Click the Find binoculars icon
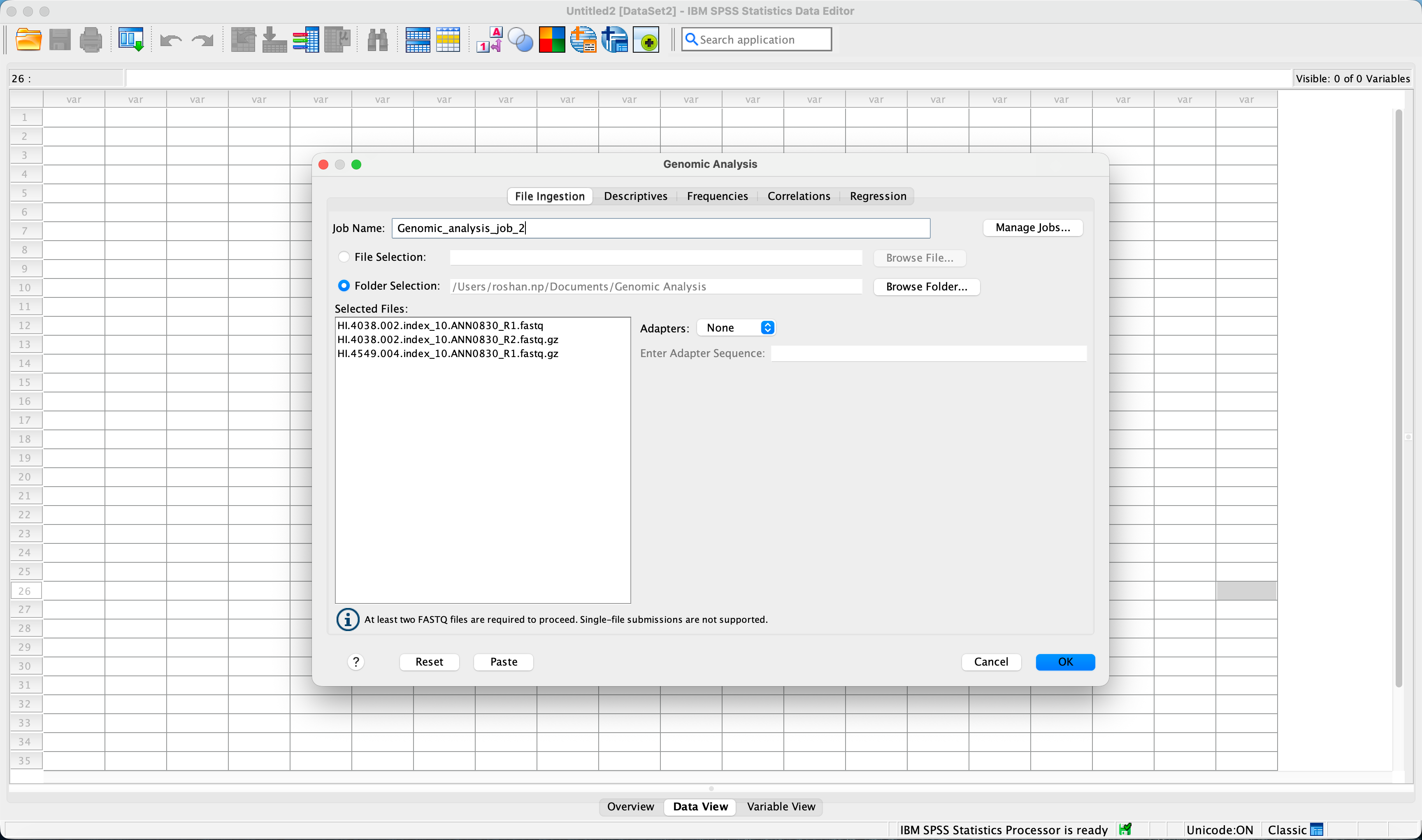1422x840 pixels. (378, 39)
